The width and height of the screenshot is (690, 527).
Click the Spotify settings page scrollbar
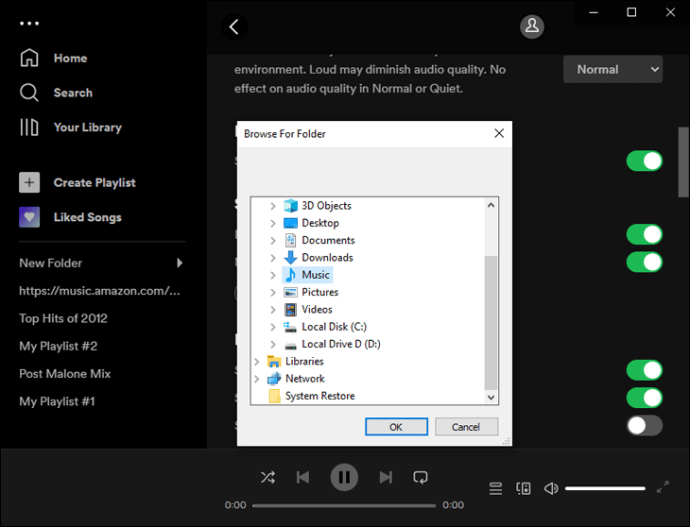(x=683, y=162)
